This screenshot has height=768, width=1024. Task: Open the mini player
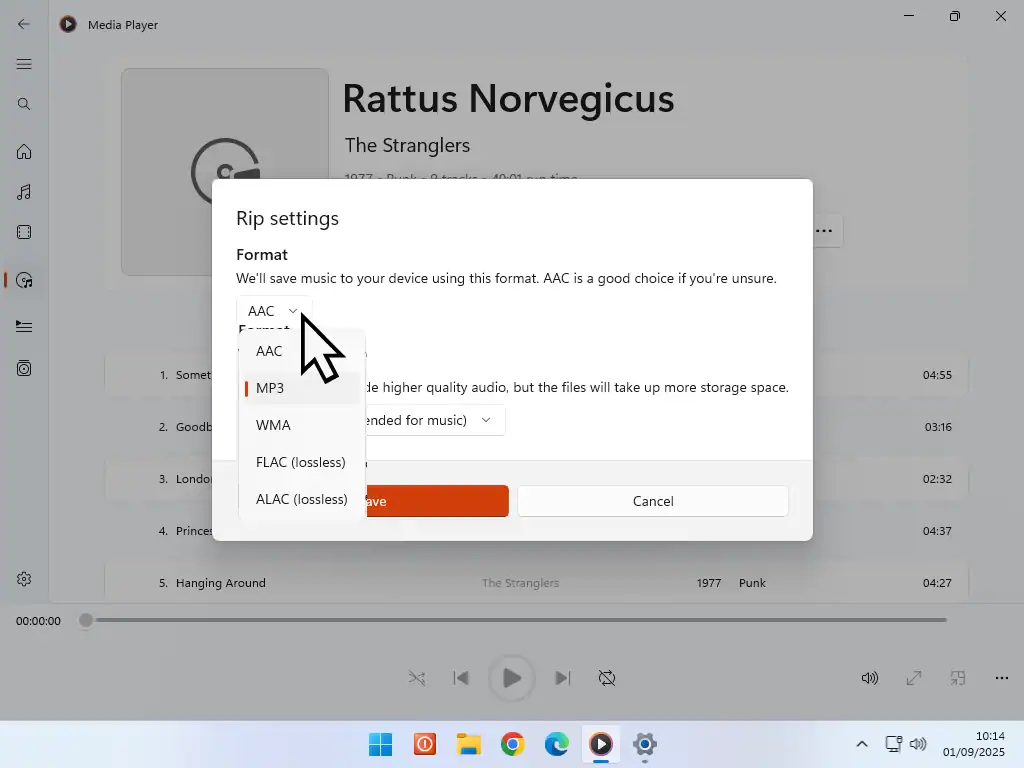point(957,678)
